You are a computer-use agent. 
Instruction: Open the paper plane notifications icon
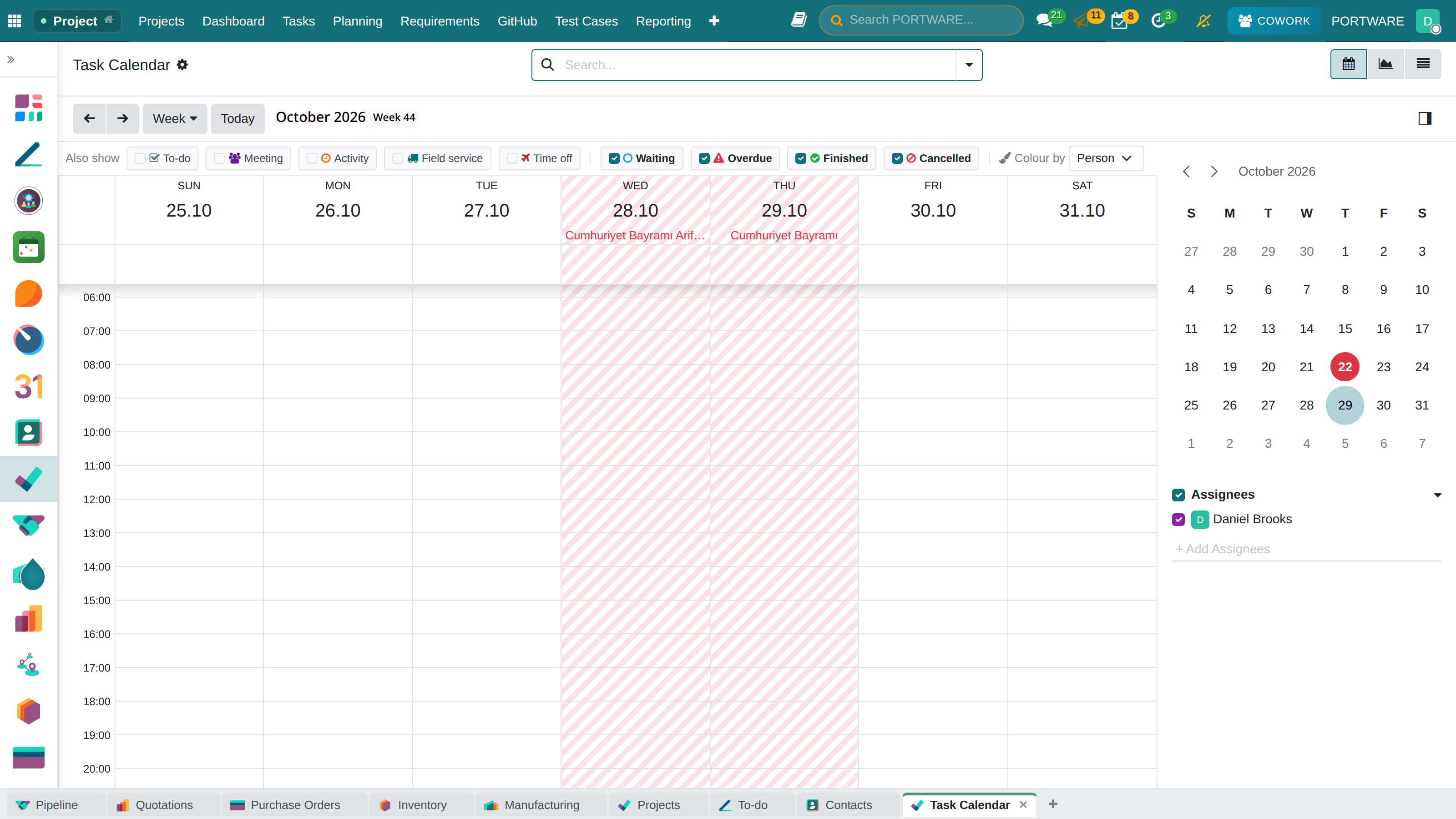tap(1081, 21)
